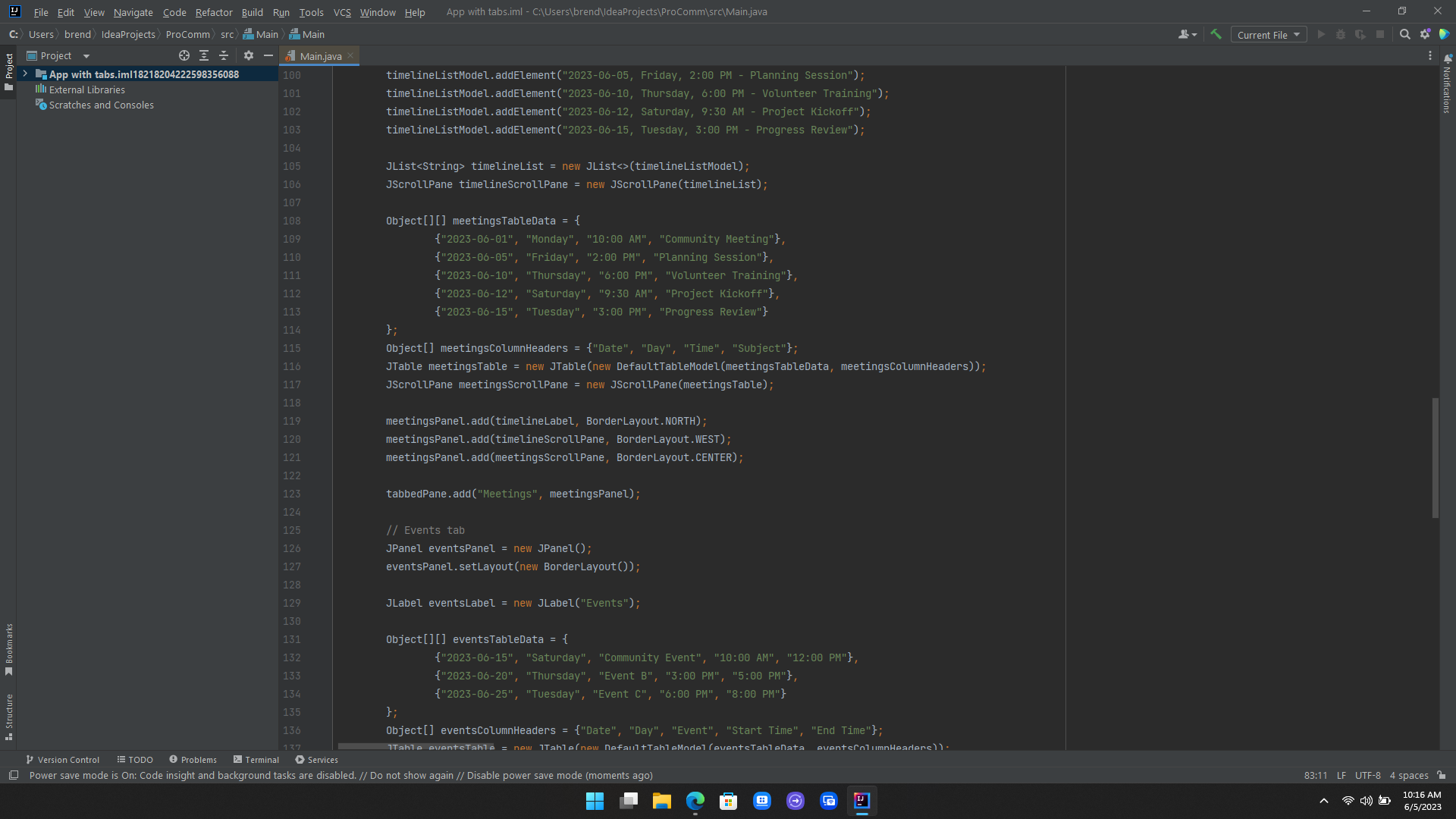The height and width of the screenshot is (819, 1456).
Task: Open Search Everywhere magnifier icon
Action: 1404,34
